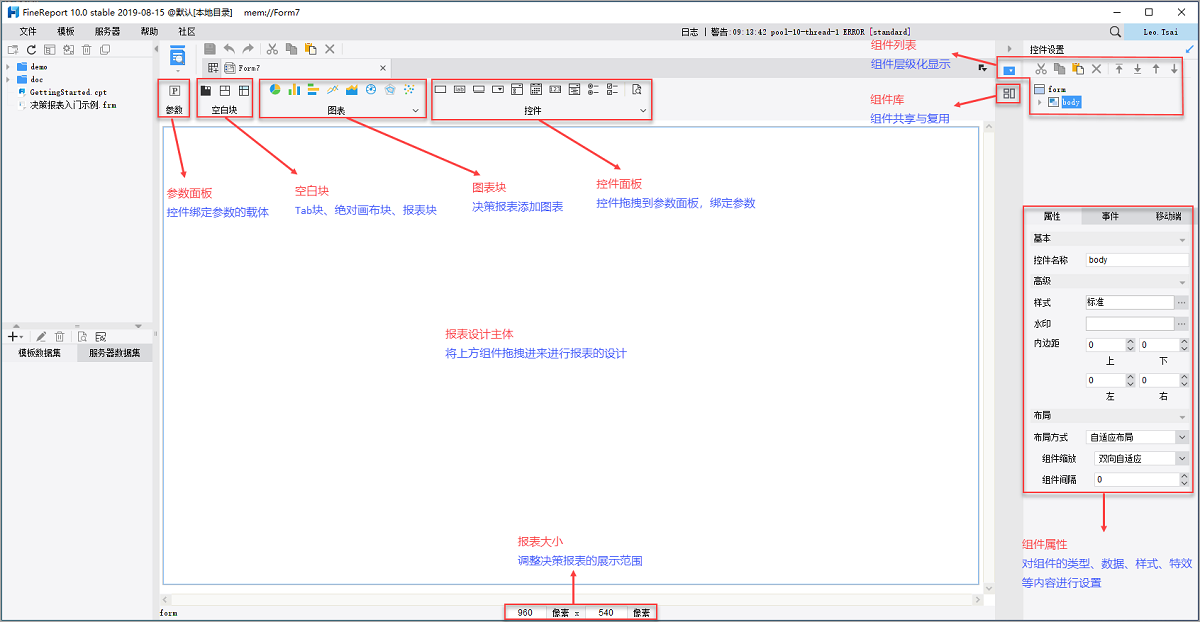Collapse the 高级 section
Screen dimensions: 1200x622
click(x=1182, y=282)
